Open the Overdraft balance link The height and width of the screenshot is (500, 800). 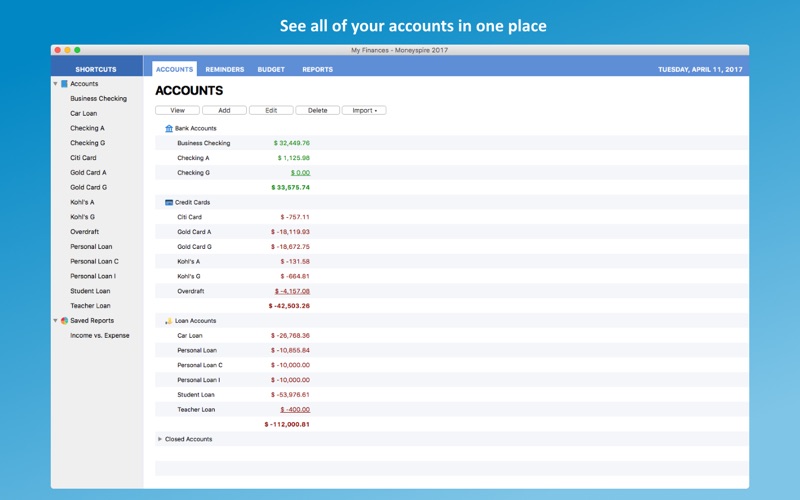pyautogui.click(x=292, y=291)
